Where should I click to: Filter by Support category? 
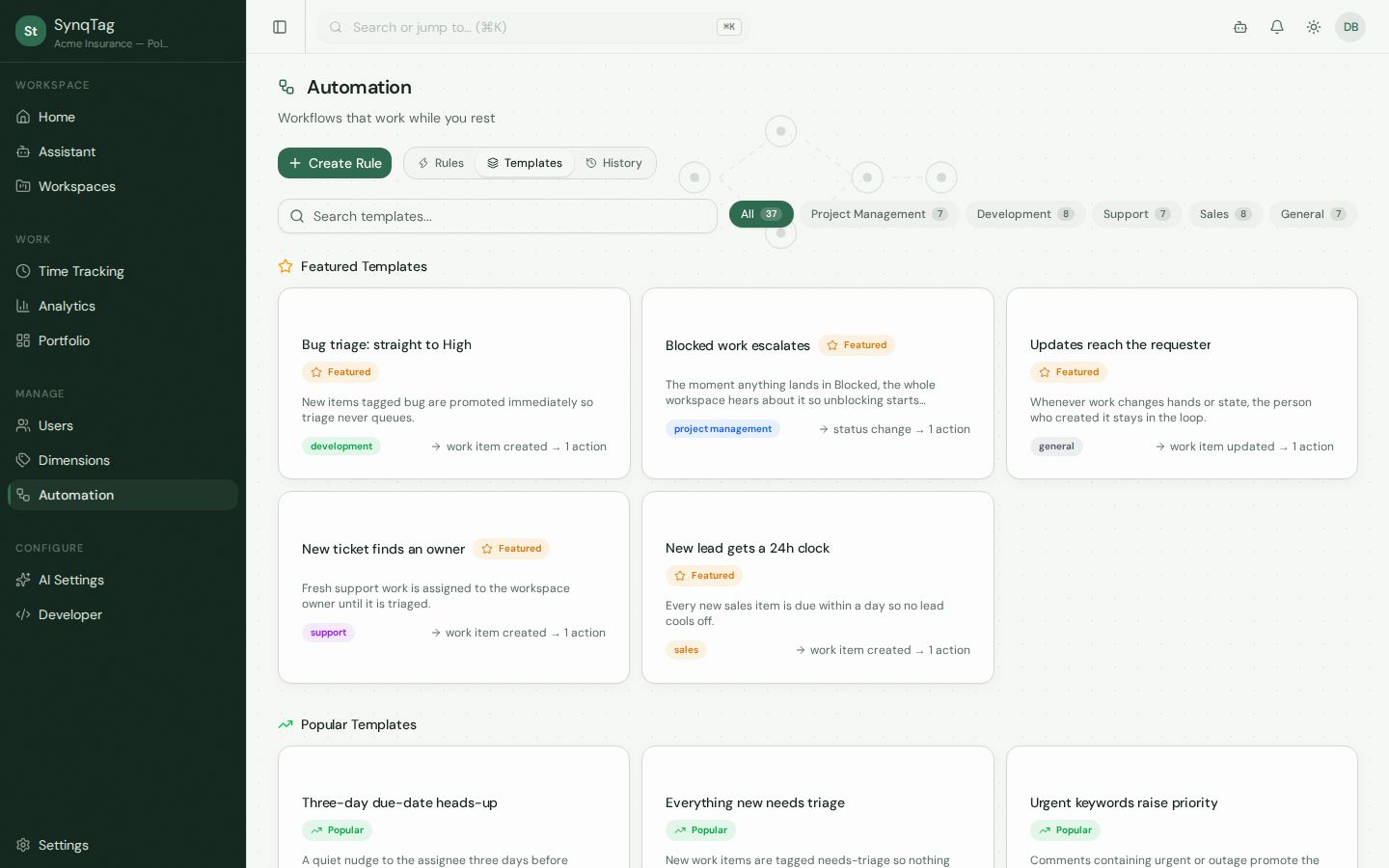[x=1137, y=214]
